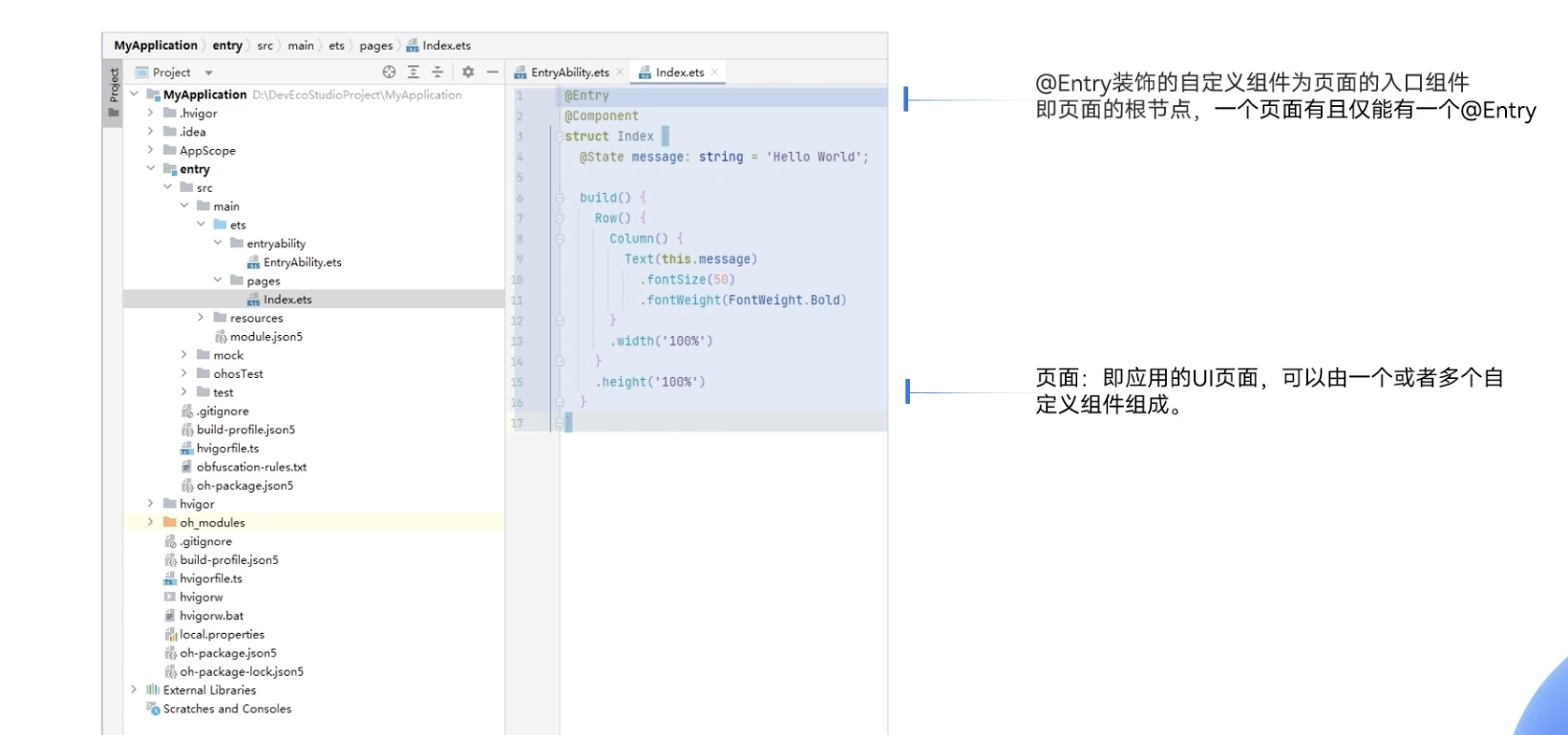1568x735 pixels.
Task: Select EntryAbility.ets file in tree
Action: 302,262
